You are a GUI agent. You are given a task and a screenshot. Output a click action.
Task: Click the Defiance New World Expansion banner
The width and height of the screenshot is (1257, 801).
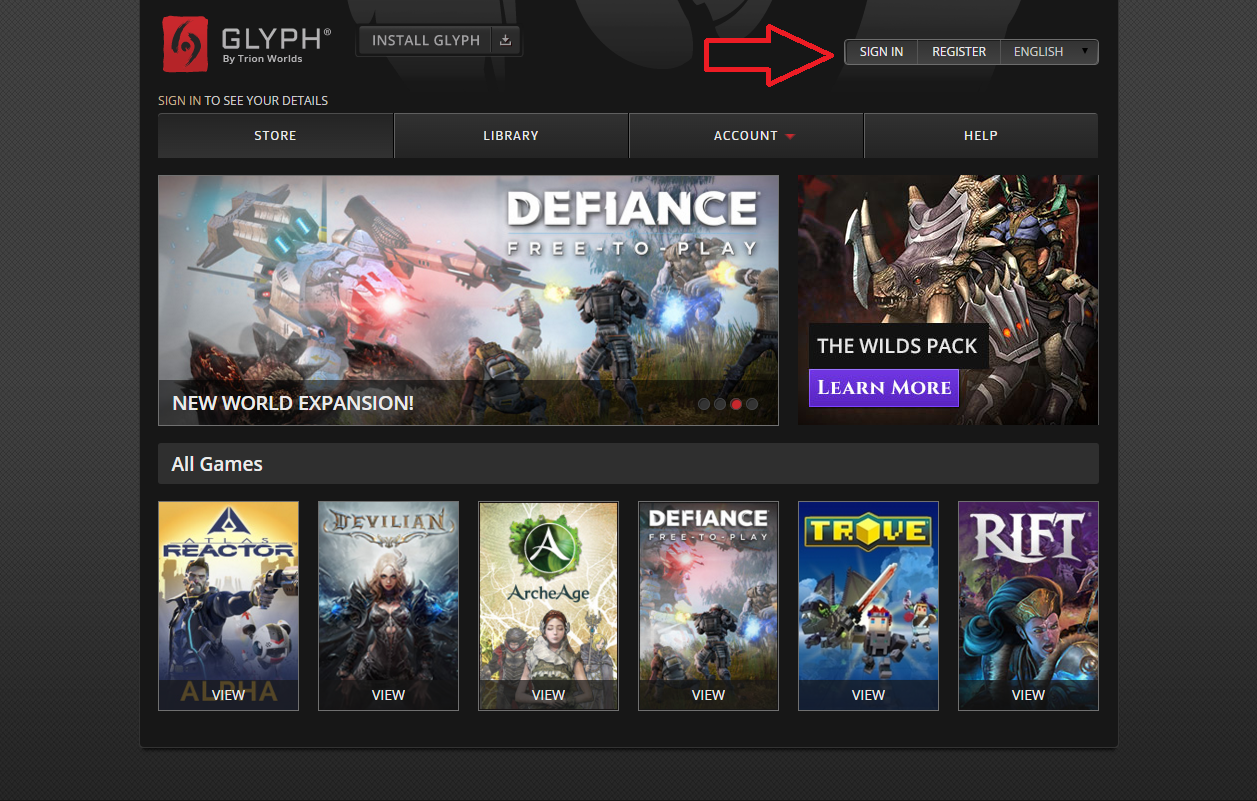tap(468, 300)
